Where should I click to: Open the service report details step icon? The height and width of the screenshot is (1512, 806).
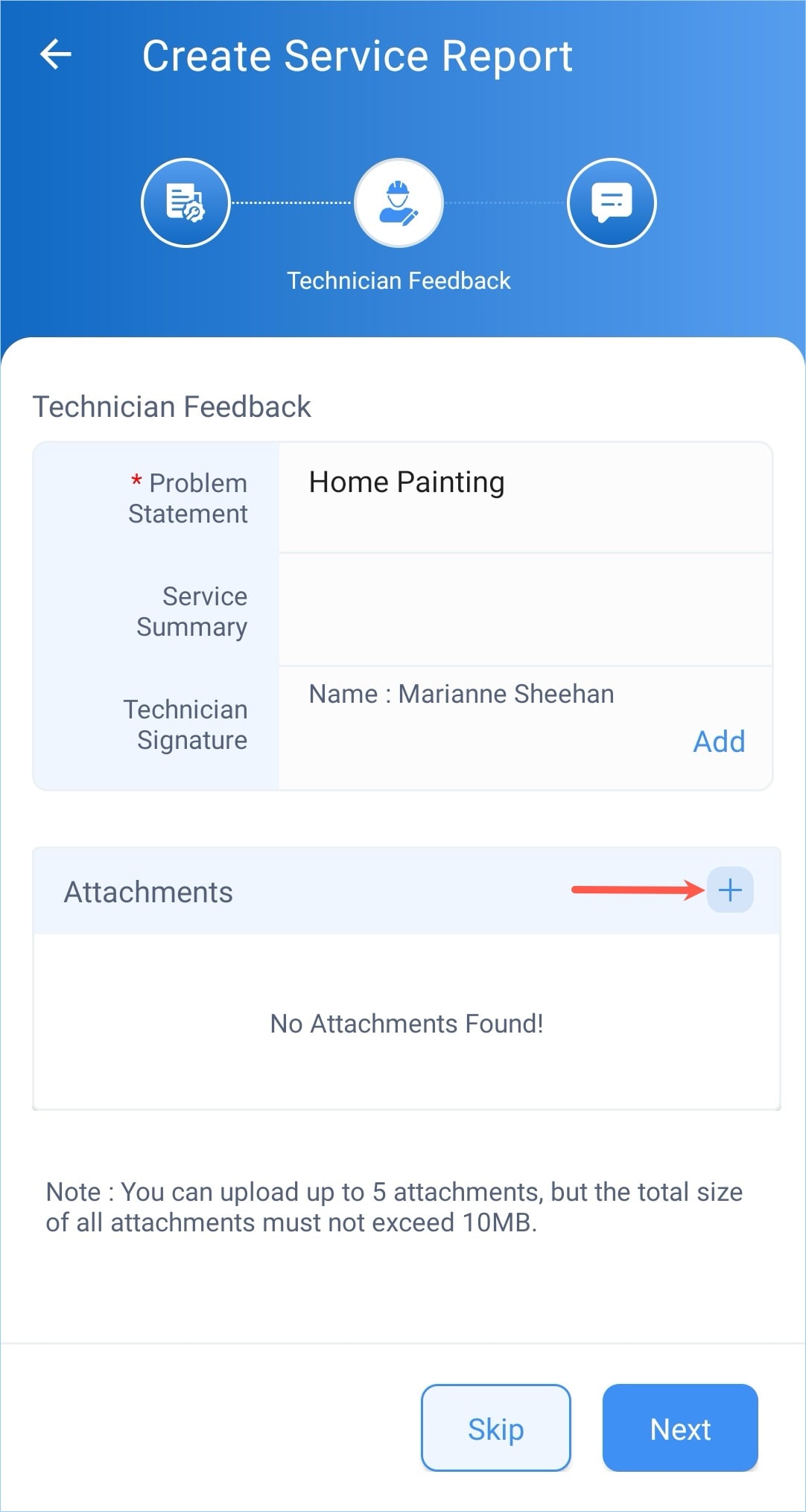coord(185,202)
